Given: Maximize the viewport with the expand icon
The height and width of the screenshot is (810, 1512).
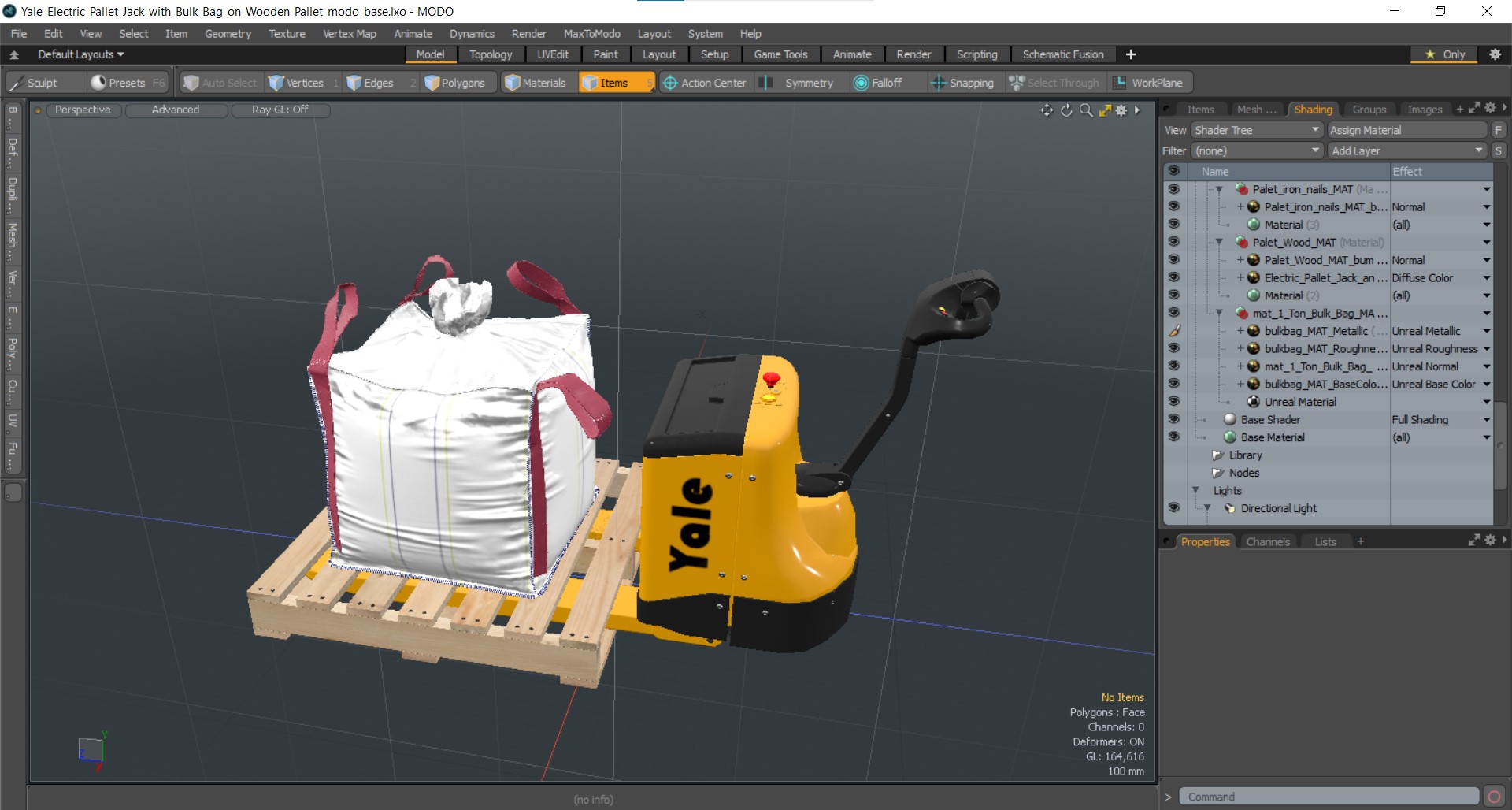Looking at the screenshot, I should 1105,110.
